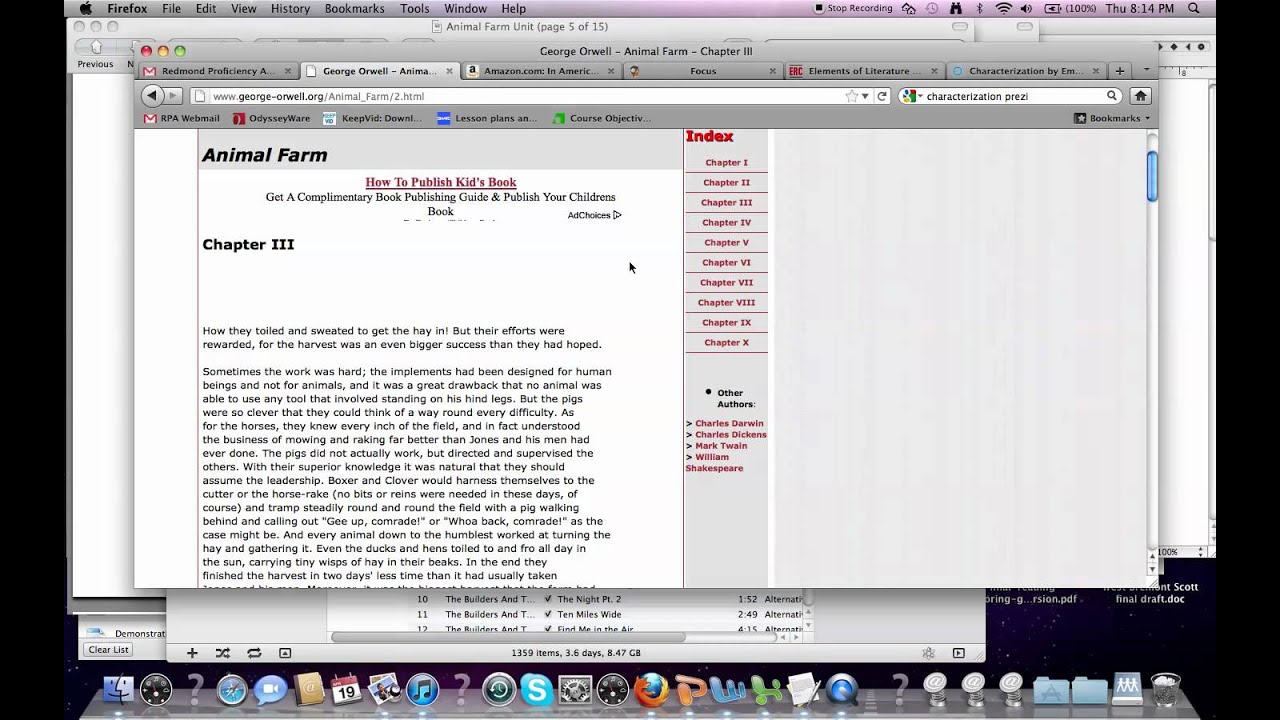The height and width of the screenshot is (720, 1280).
Task: Open the Charles Dickens author link
Action: click(x=731, y=434)
